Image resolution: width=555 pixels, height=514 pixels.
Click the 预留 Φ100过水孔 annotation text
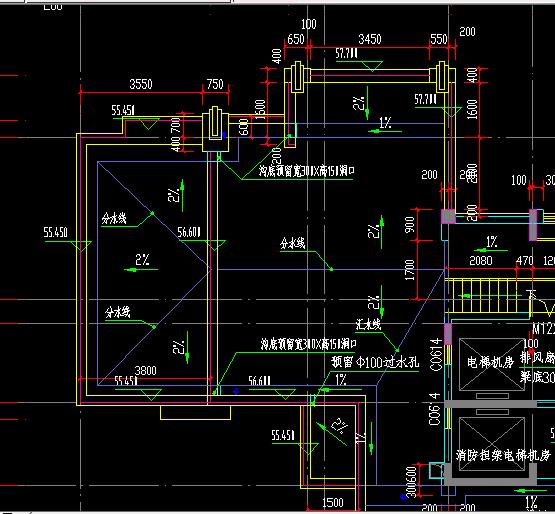tap(375, 362)
